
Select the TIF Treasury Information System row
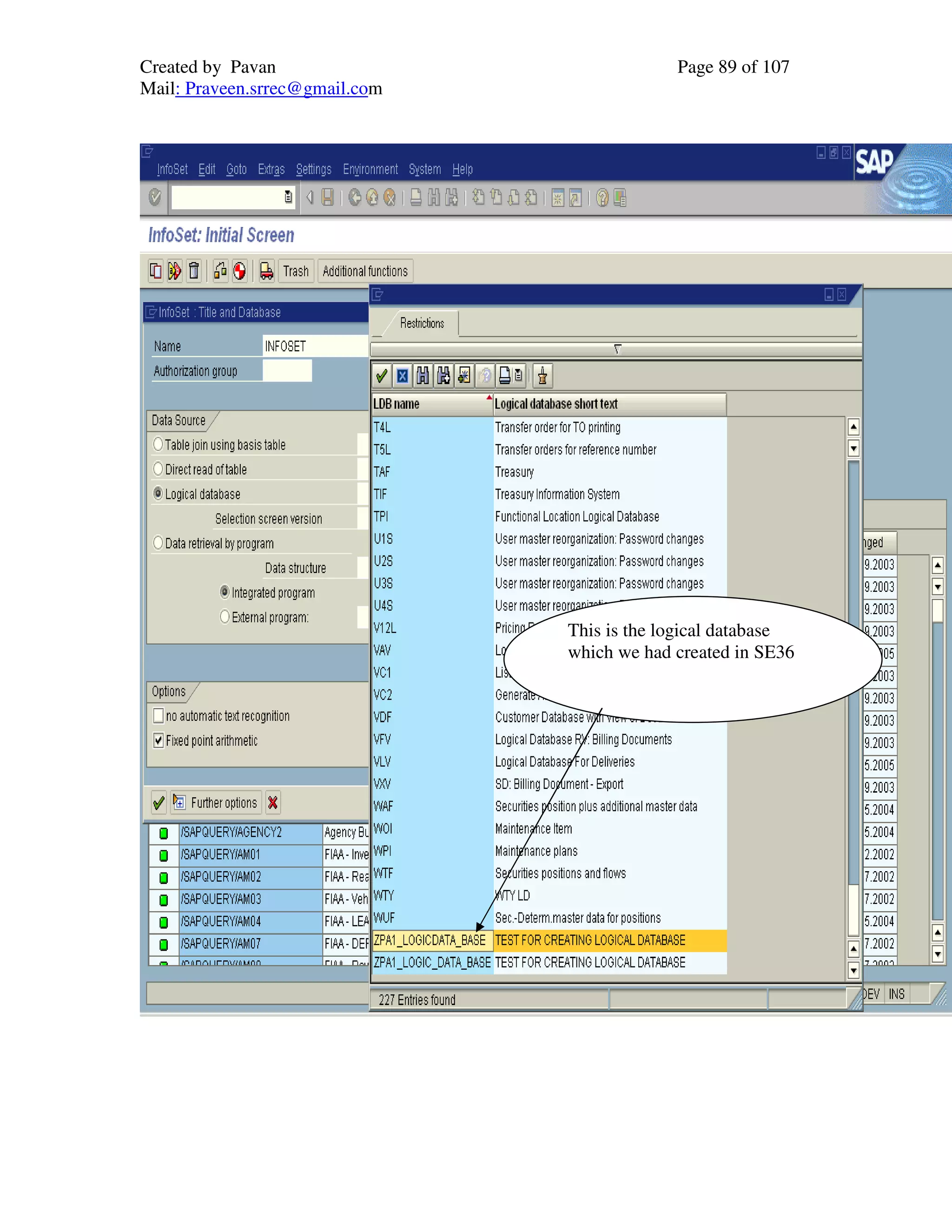click(549, 494)
